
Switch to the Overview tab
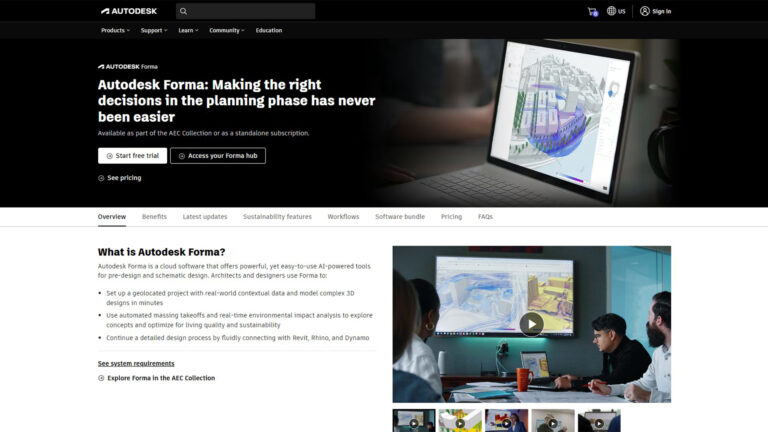[x=112, y=216]
